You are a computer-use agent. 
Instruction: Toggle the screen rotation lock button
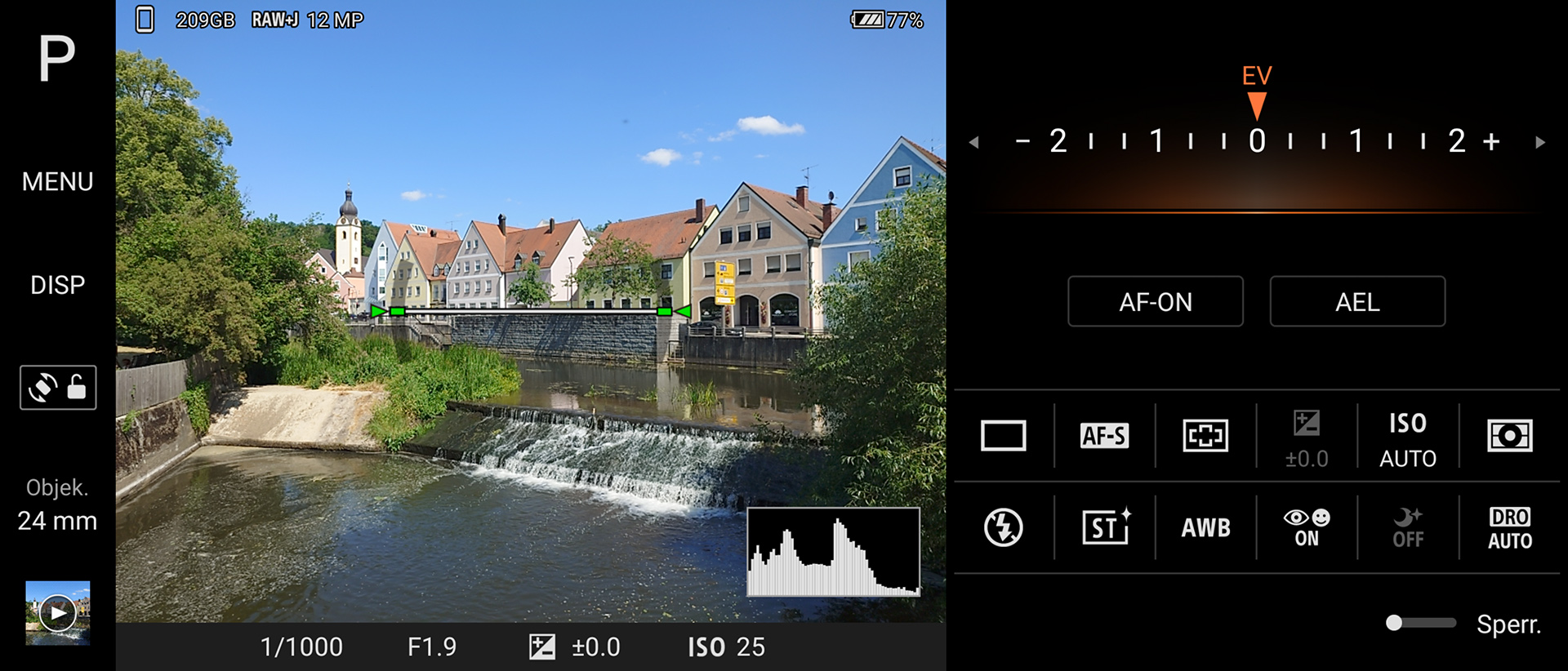(58, 387)
